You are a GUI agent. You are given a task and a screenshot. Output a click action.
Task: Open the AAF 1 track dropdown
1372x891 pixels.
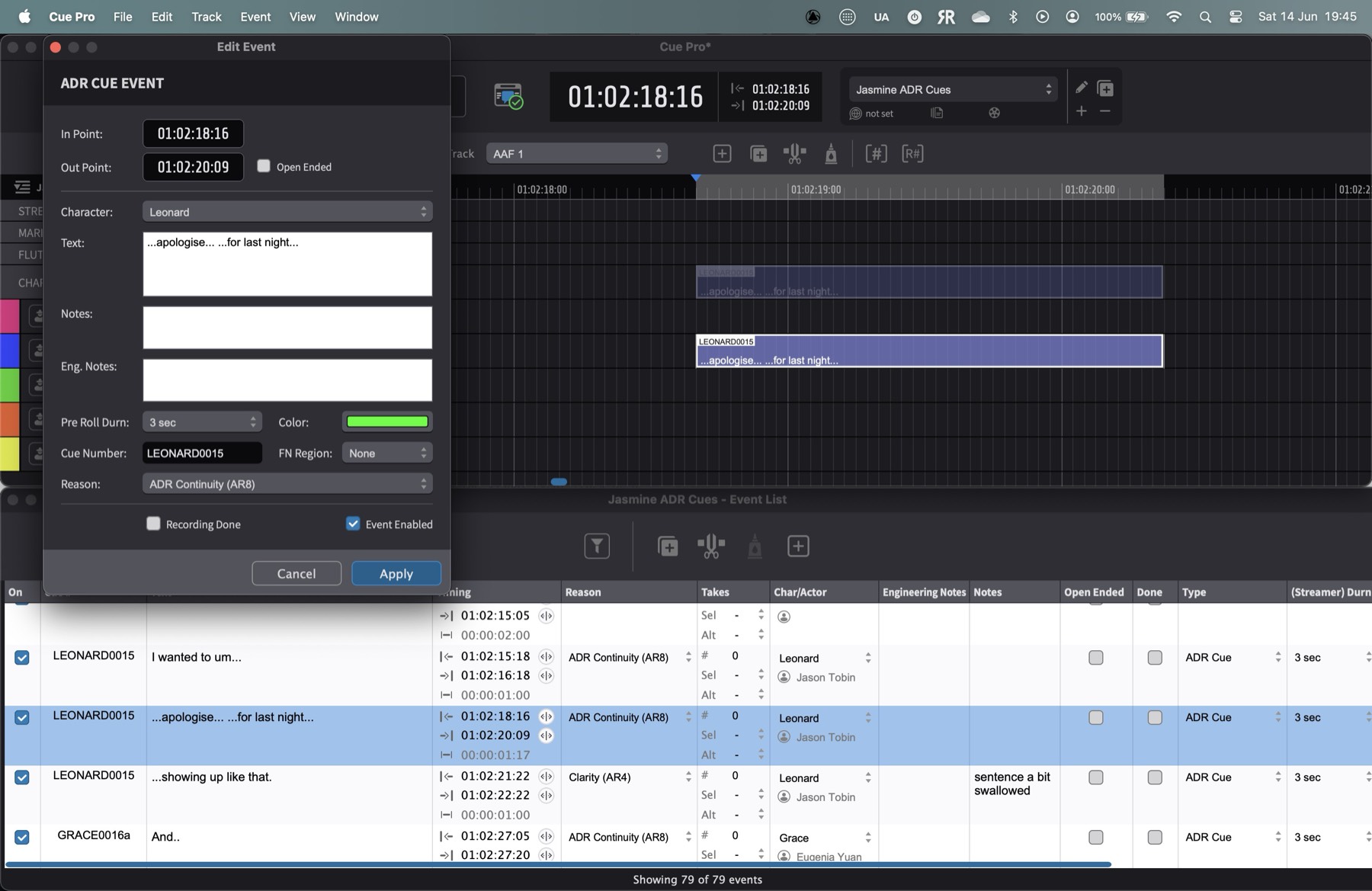coord(577,153)
